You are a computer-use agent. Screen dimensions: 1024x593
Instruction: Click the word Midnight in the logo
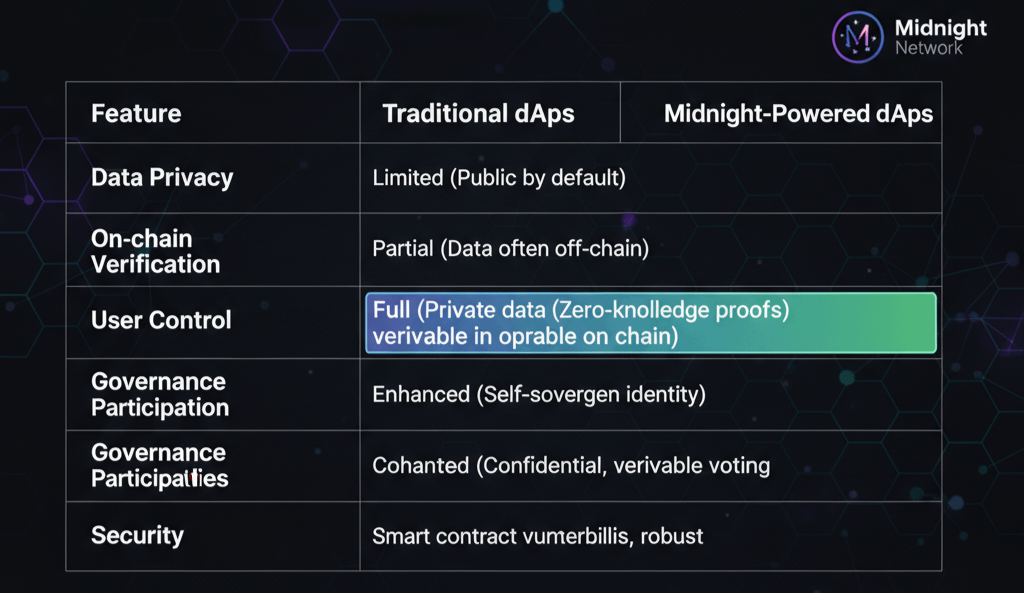(941, 28)
